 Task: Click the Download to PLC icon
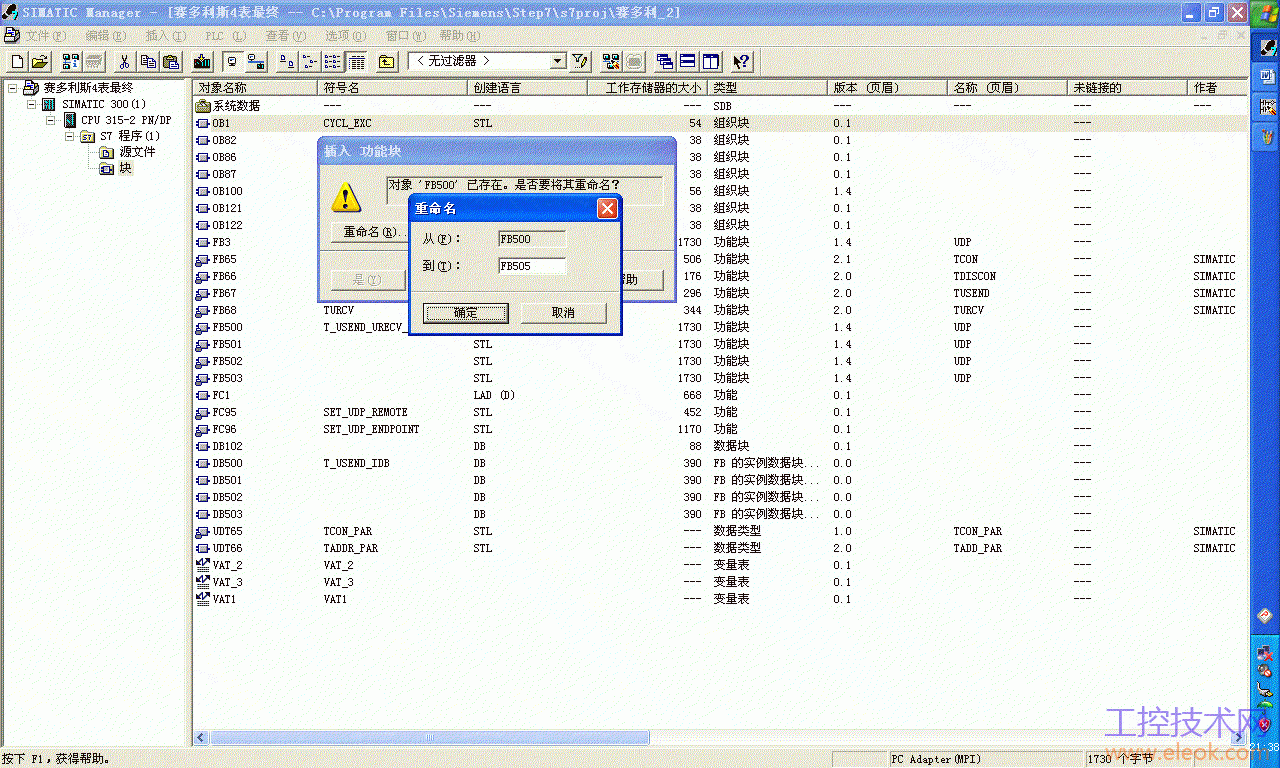(x=203, y=62)
